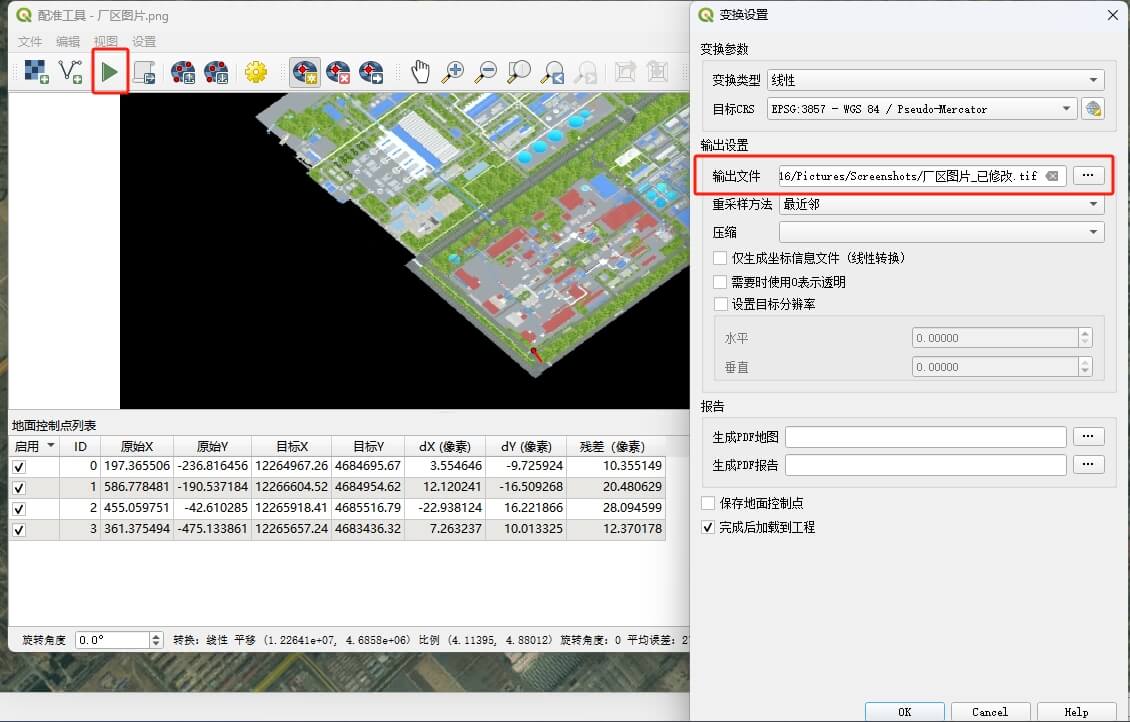The height and width of the screenshot is (722, 1130).
Task: Click the 输出文件 path field
Action: [921, 176]
